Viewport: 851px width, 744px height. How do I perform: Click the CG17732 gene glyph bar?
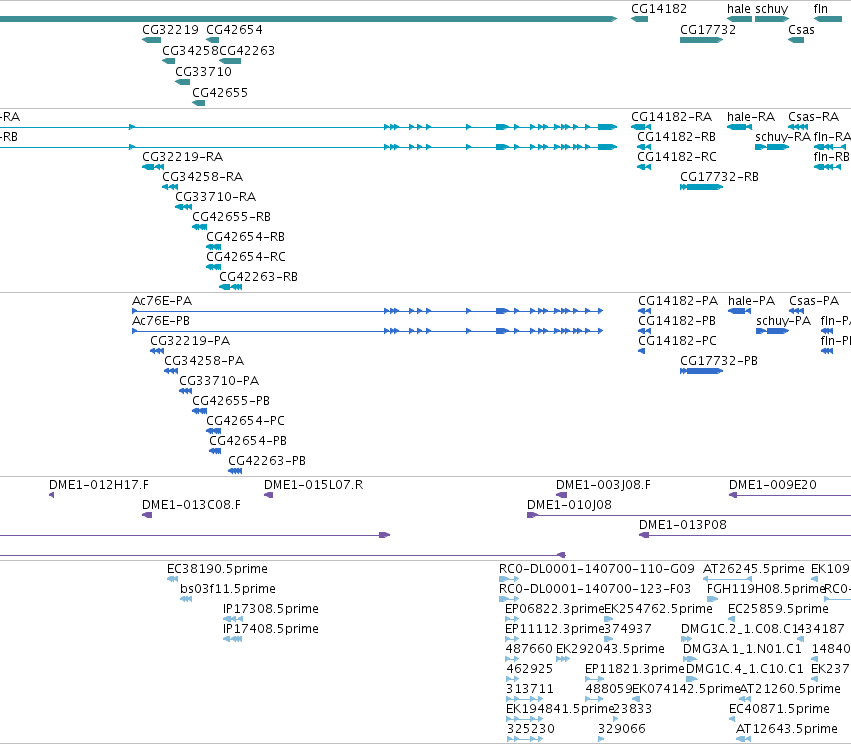[x=701, y=40]
